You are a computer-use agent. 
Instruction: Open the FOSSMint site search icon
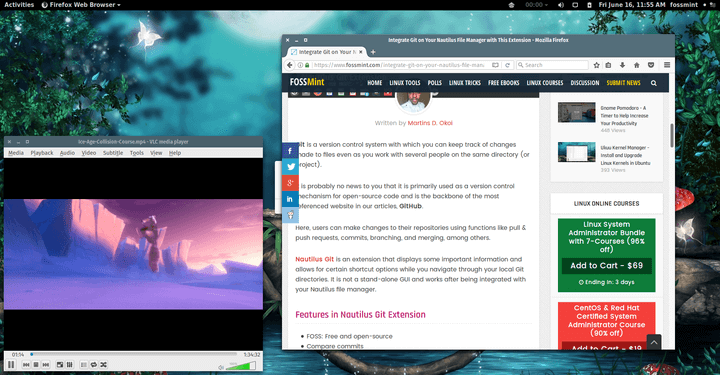point(653,83)
